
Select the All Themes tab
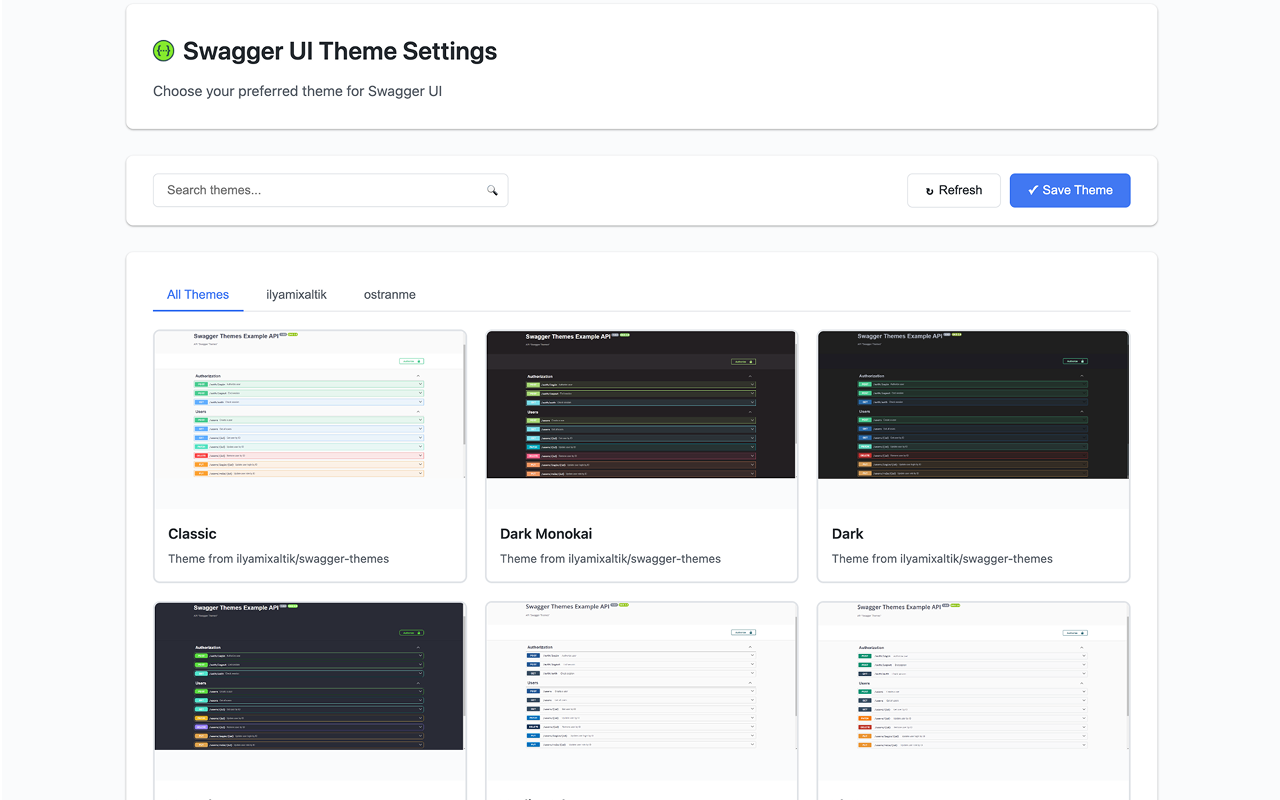(197, 294)
